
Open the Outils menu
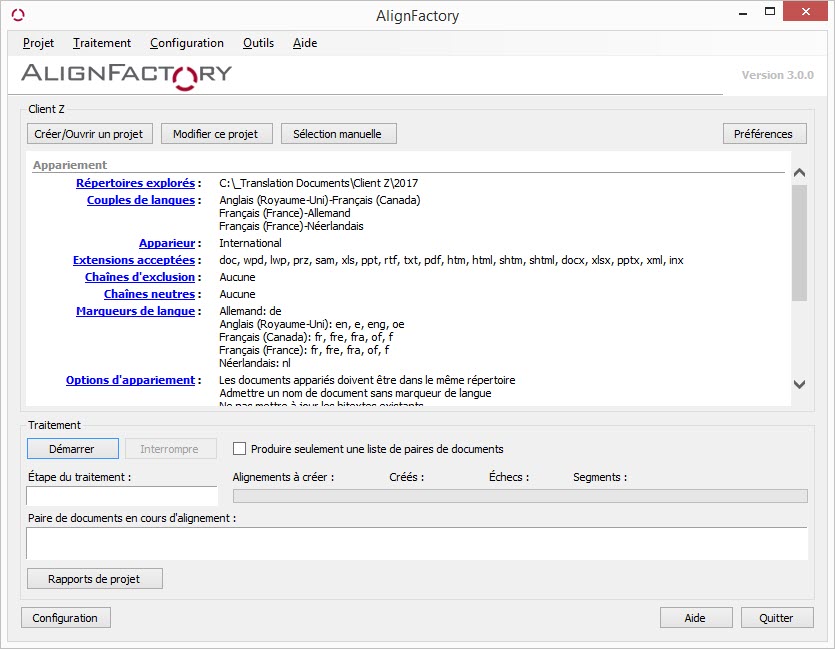(258, 43)
